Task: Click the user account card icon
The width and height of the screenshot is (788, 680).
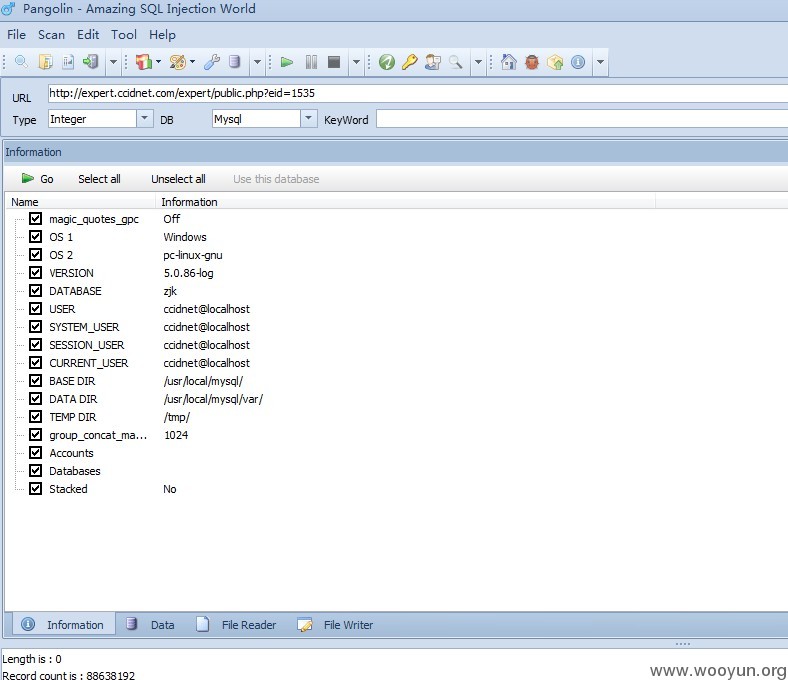Action: tap(433, 62)
